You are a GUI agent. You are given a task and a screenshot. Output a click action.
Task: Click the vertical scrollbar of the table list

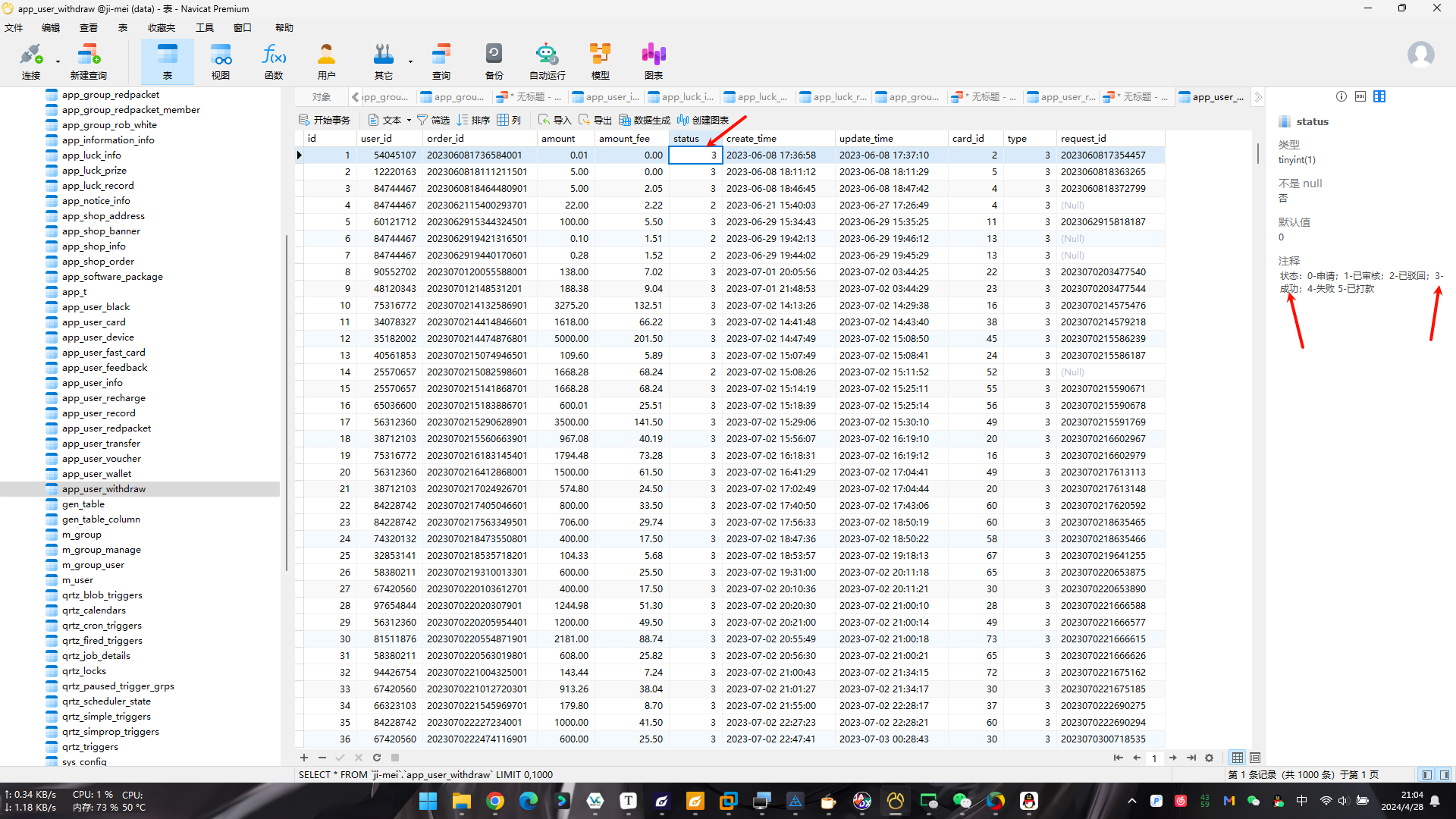coord(287,402)
